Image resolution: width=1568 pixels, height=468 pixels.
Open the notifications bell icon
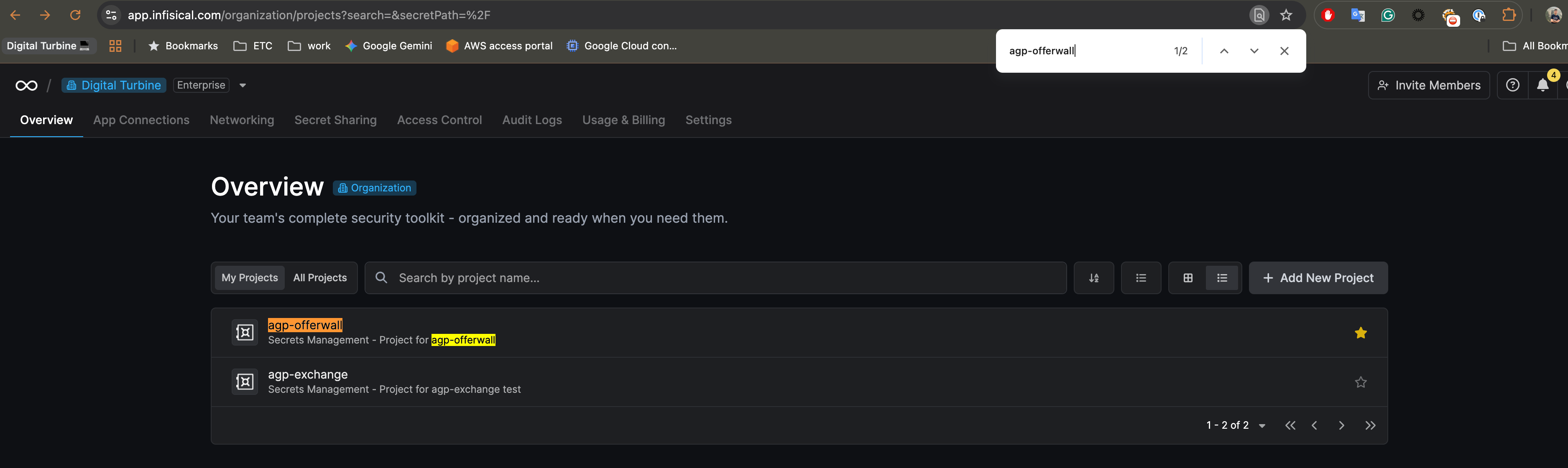(x=1542, y=86)
